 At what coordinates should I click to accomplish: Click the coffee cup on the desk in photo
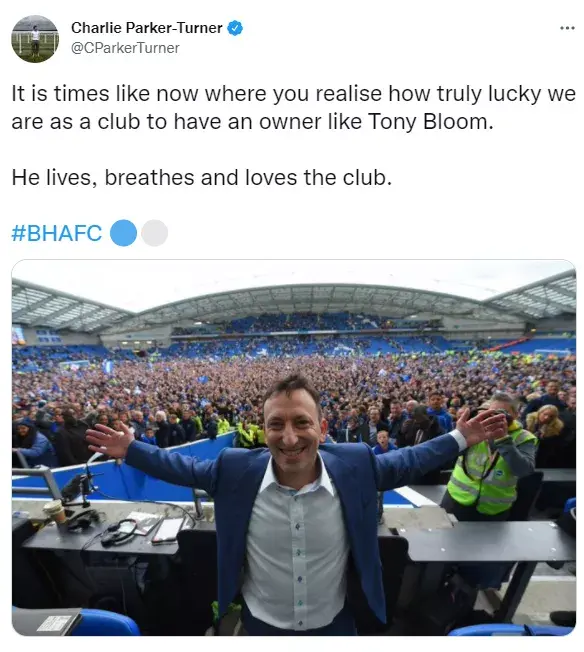coord(54,511)
